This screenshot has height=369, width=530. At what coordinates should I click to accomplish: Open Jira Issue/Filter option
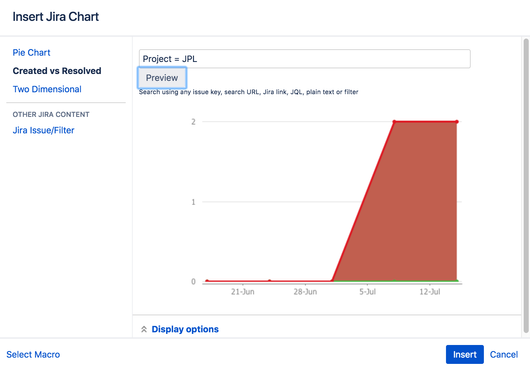[x=43, y=130]
